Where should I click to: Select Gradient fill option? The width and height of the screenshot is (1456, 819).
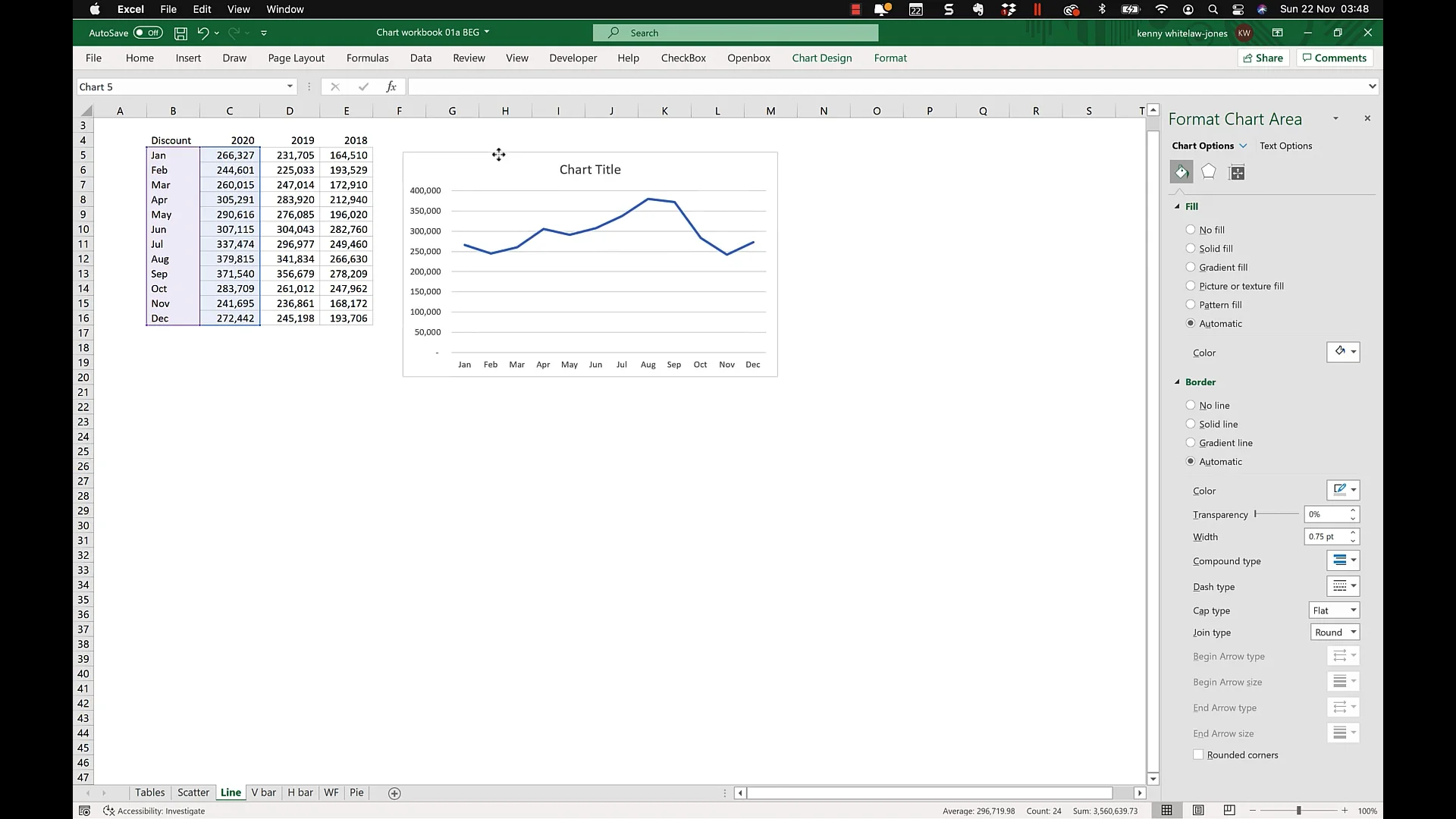point(1191,267)
